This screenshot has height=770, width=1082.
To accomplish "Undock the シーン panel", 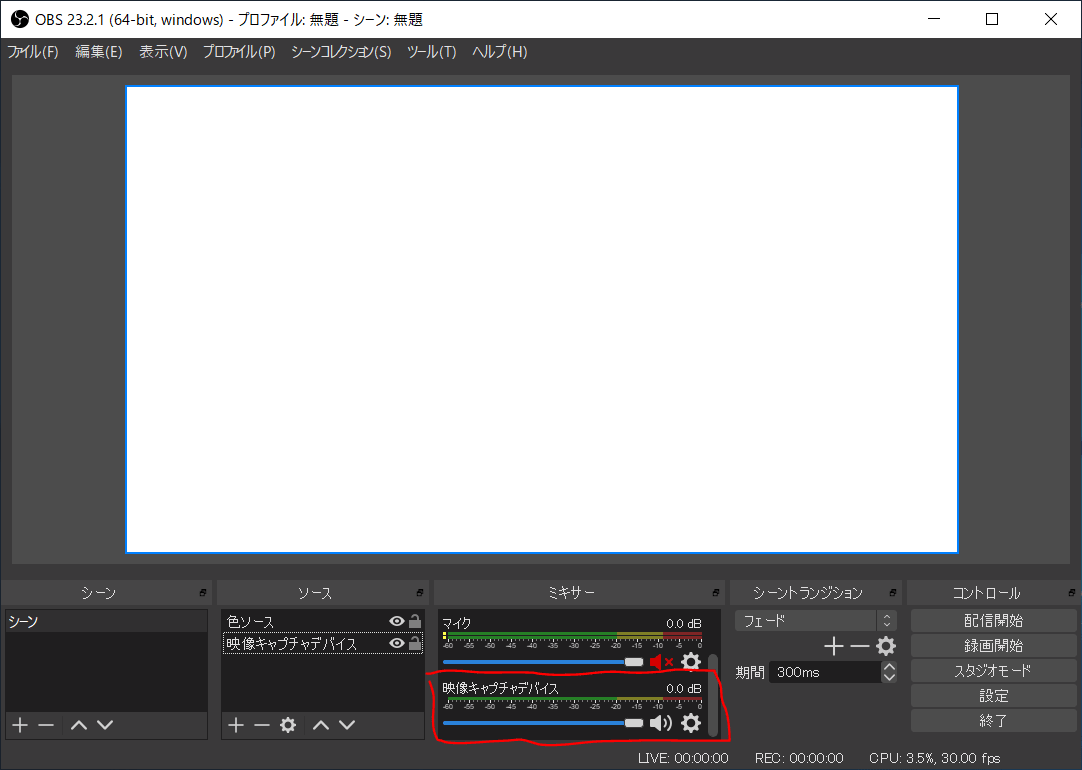I will (203, 593).
